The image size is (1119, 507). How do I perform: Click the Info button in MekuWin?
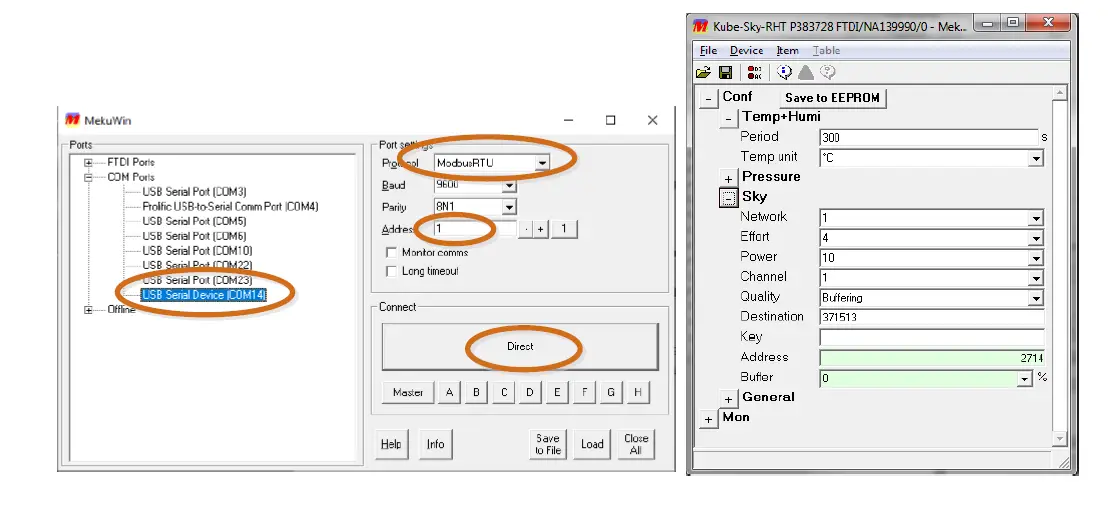click(435, 444)
